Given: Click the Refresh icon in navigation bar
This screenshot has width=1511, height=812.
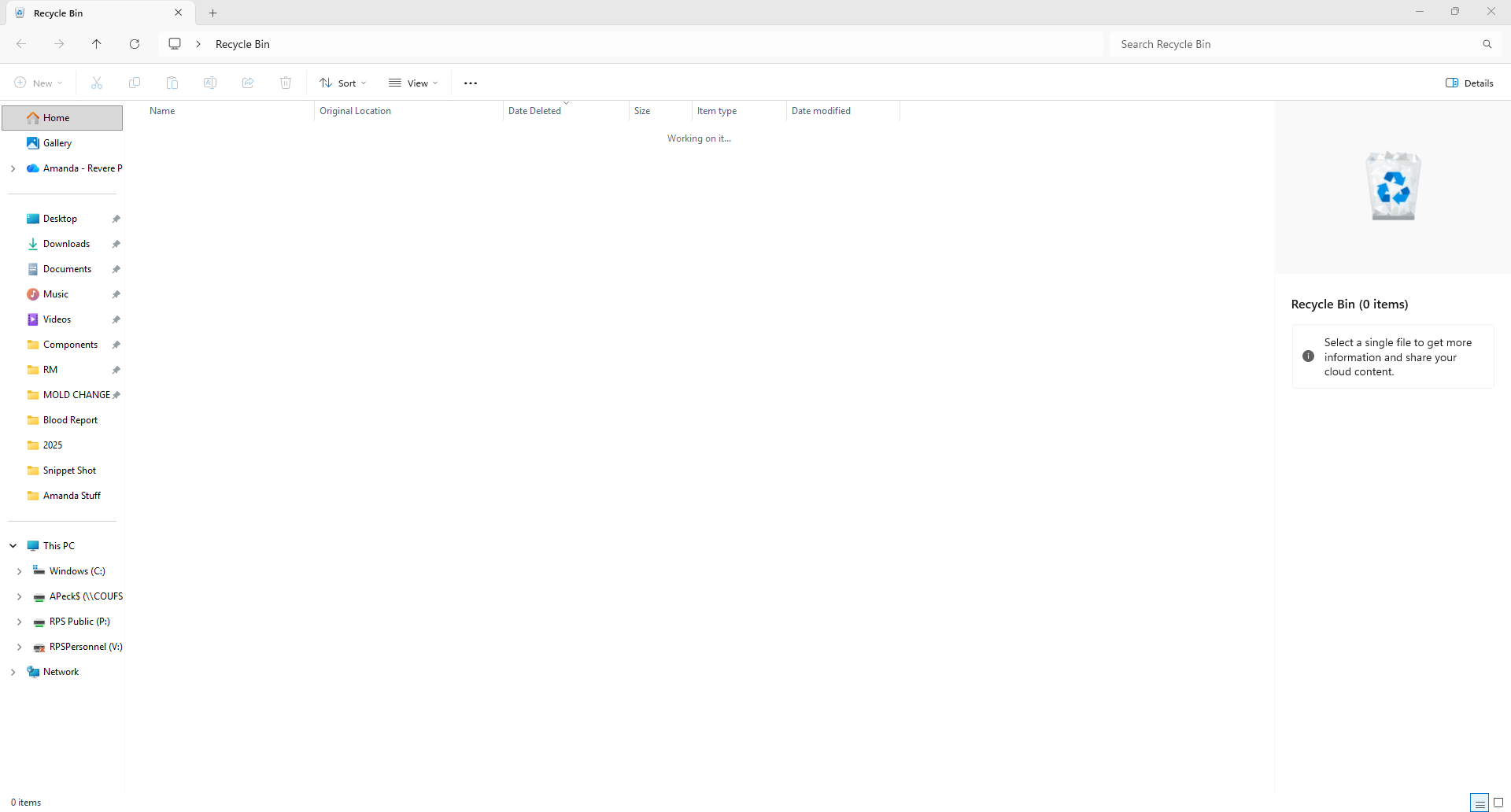Looking at the screenshot, I should click(x=135, y=44).
